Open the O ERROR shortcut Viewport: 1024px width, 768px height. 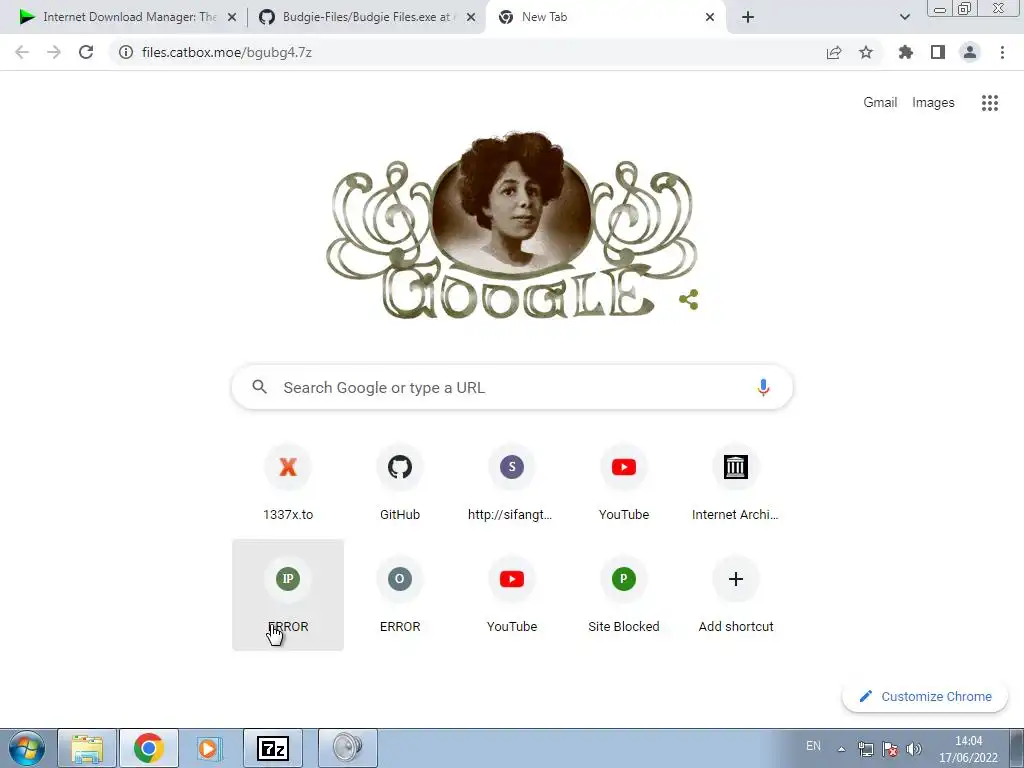[400, 595]
